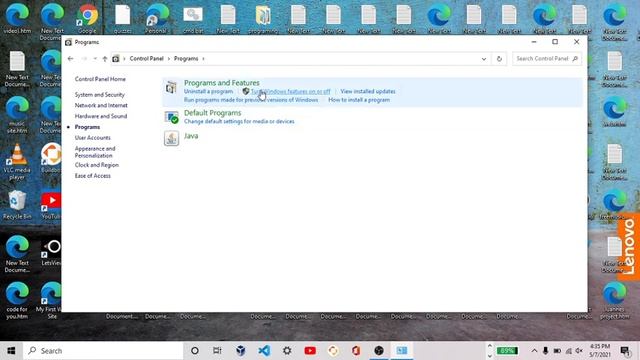Click the Lenovo orange side tab

[x=629, y=247]
